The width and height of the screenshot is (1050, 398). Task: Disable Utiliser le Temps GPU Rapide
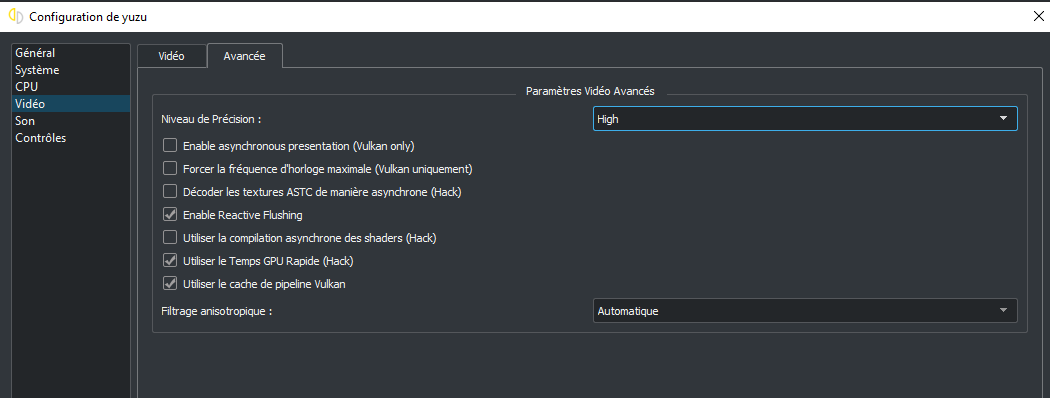(x=170, y=261)
